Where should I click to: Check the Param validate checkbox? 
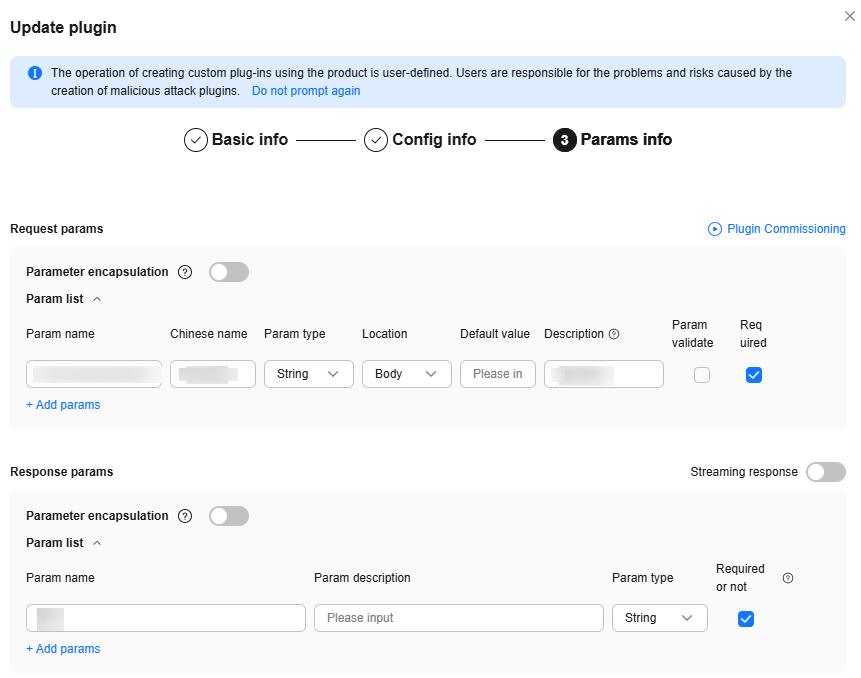click(x=702, y=375)
